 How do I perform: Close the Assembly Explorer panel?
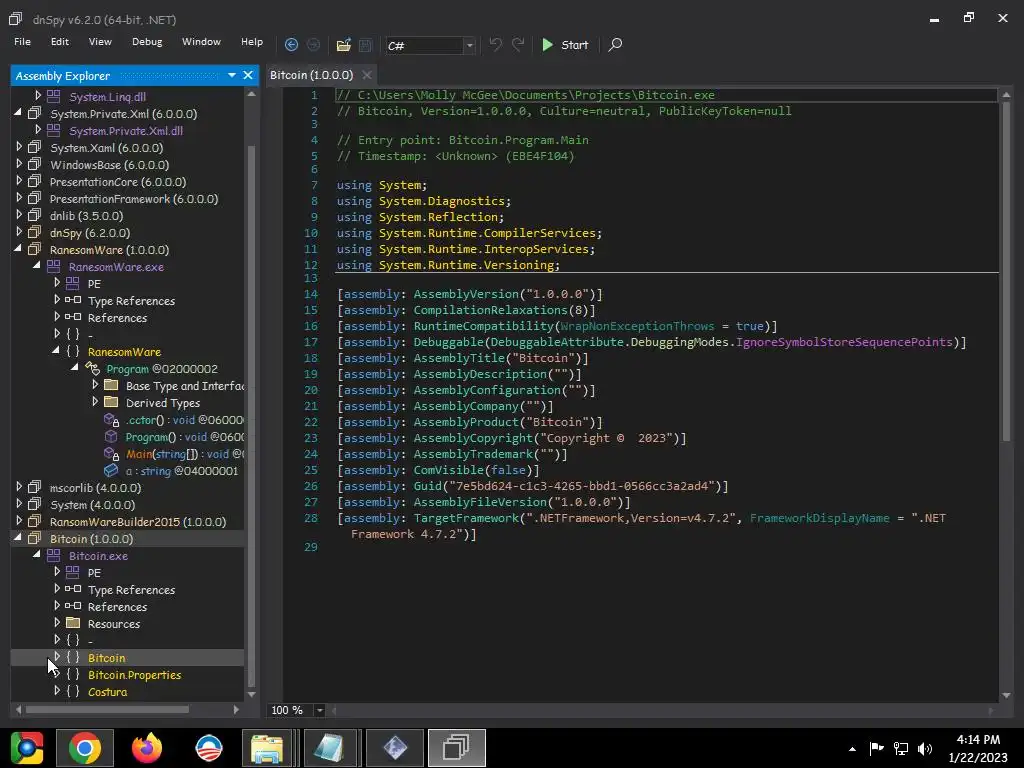tap(248, 75)
